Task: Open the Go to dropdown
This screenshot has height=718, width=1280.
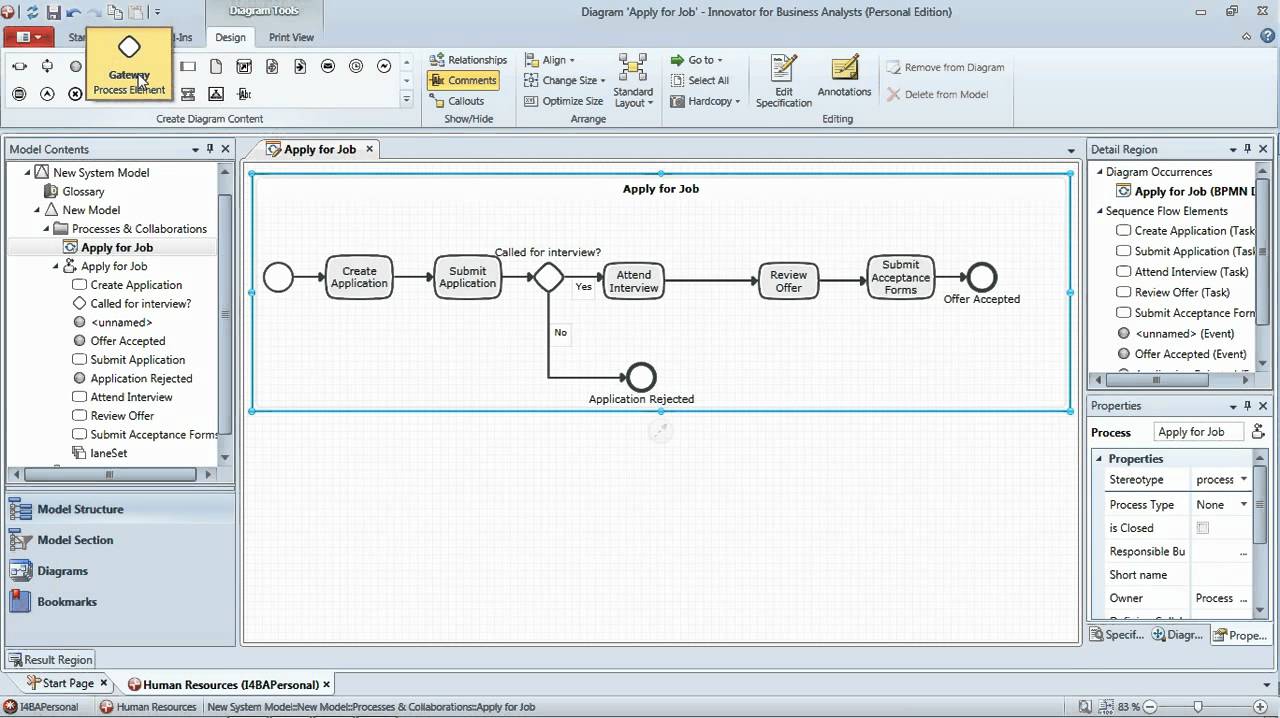Action: [x=696, y=60]
